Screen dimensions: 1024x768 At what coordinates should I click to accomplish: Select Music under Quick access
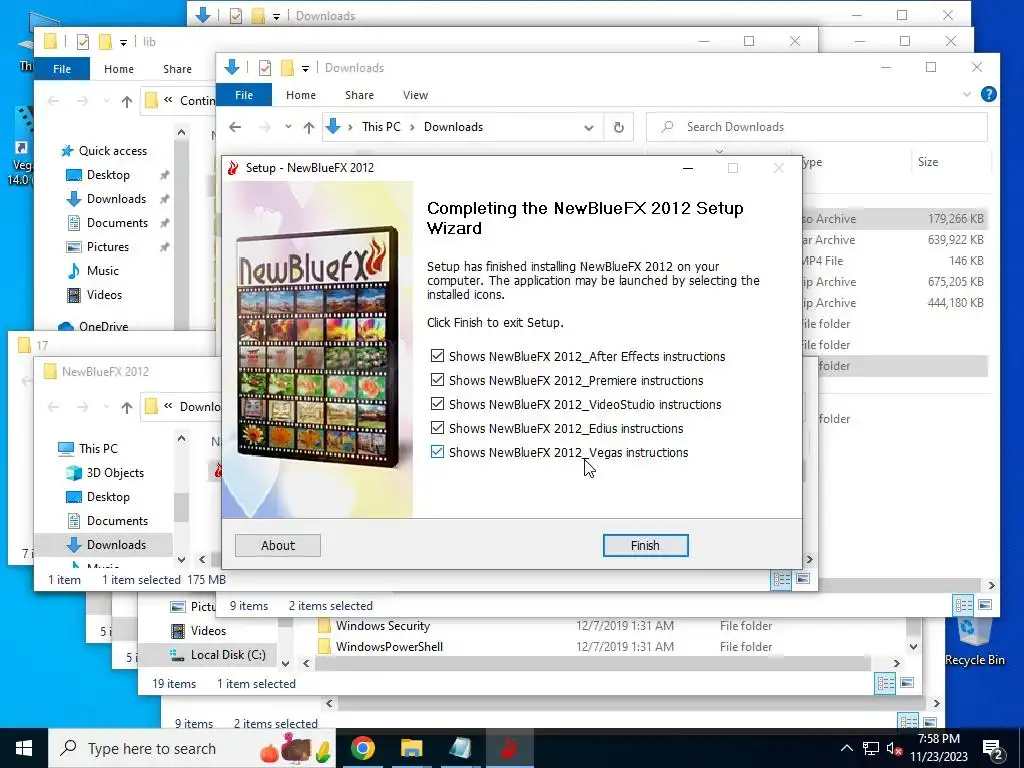click(103, 270)
